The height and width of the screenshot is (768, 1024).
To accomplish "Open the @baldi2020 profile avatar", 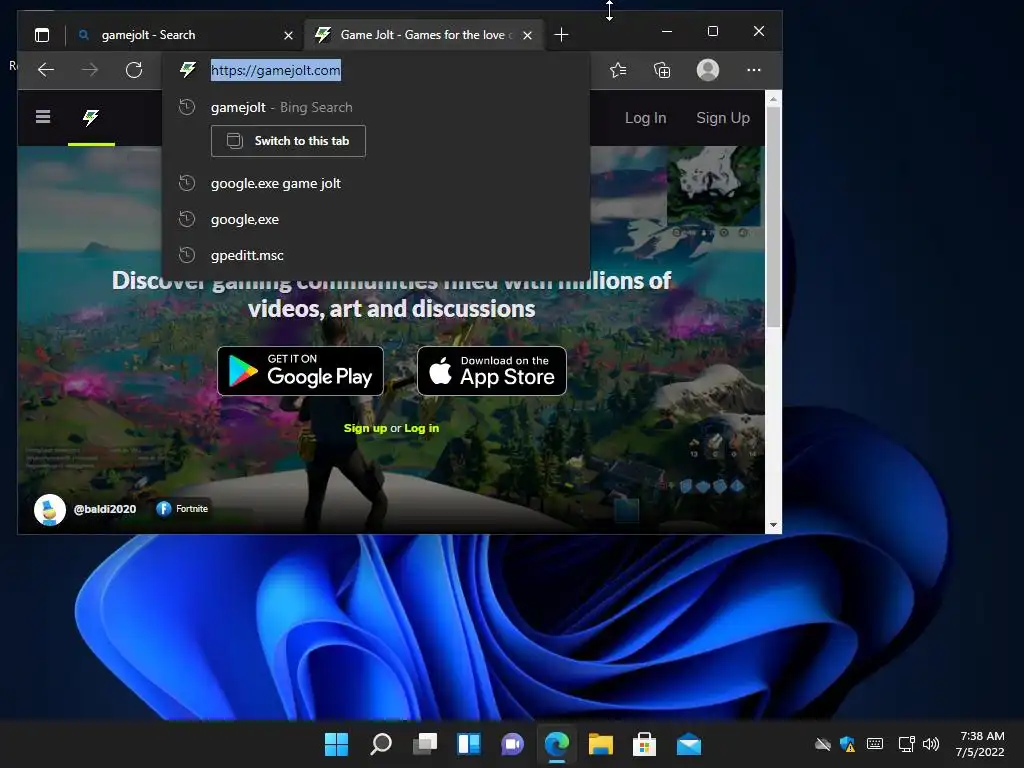I will 50,509.
